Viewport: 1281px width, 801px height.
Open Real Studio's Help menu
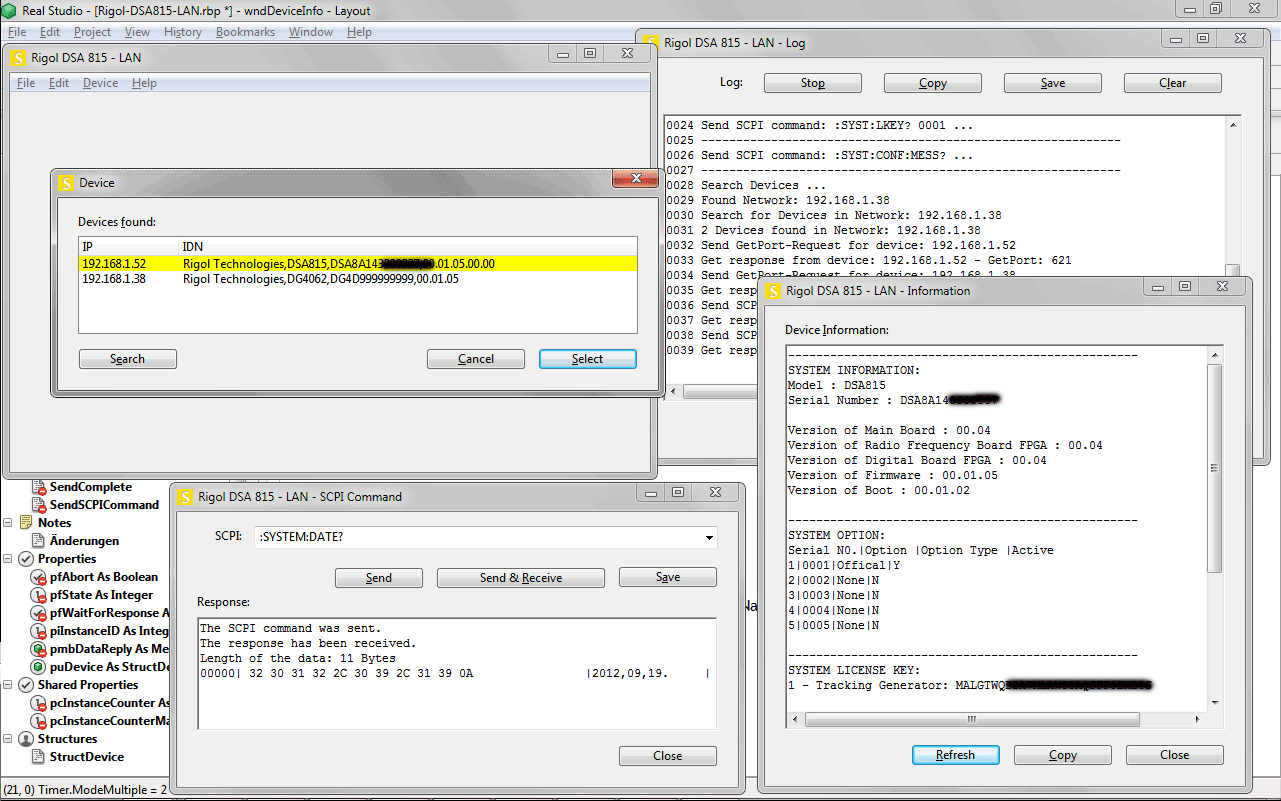[359, 32]
